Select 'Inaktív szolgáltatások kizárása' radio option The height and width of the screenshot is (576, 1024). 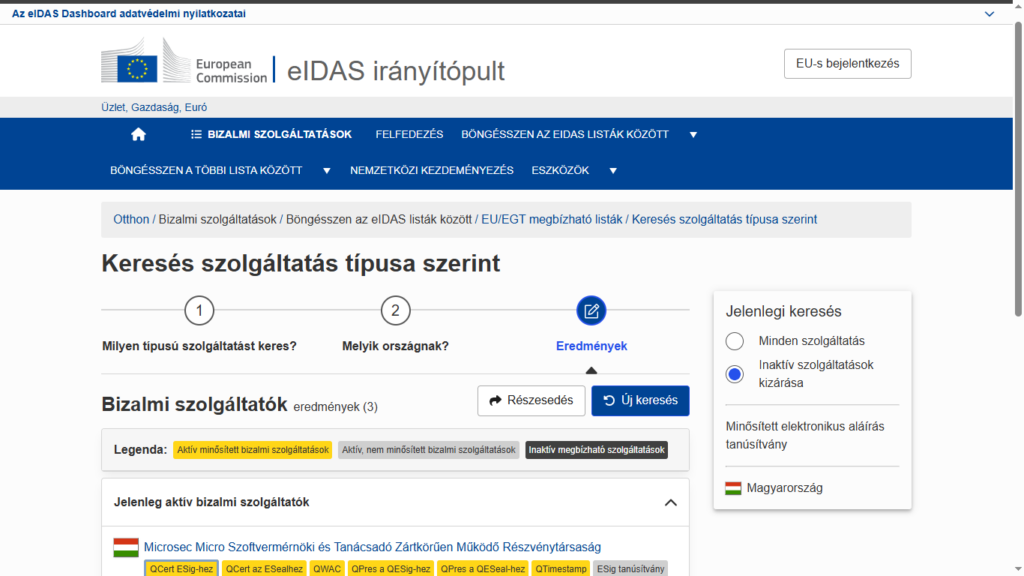coord(735,374)
